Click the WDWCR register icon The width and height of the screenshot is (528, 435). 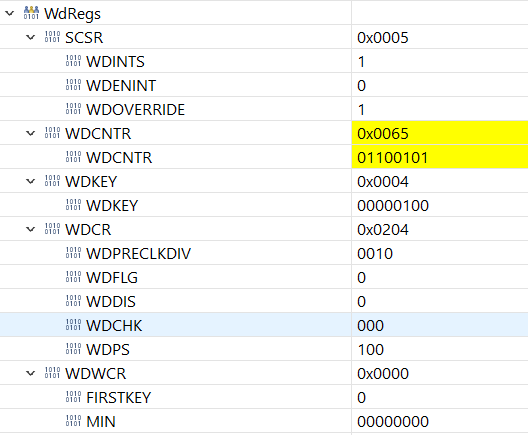(x=52, y=373)
